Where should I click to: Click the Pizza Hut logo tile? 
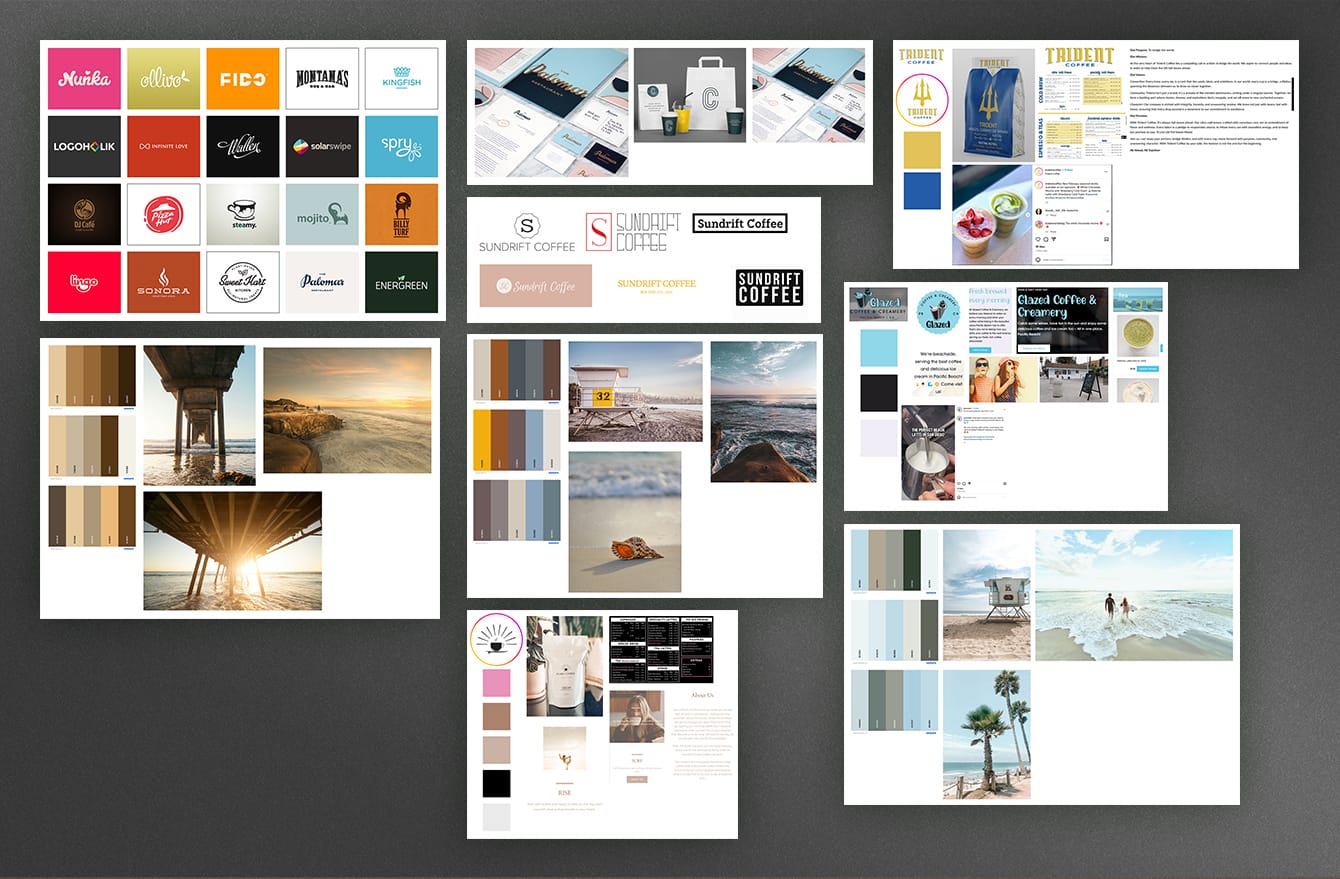(x=163, y=214)
